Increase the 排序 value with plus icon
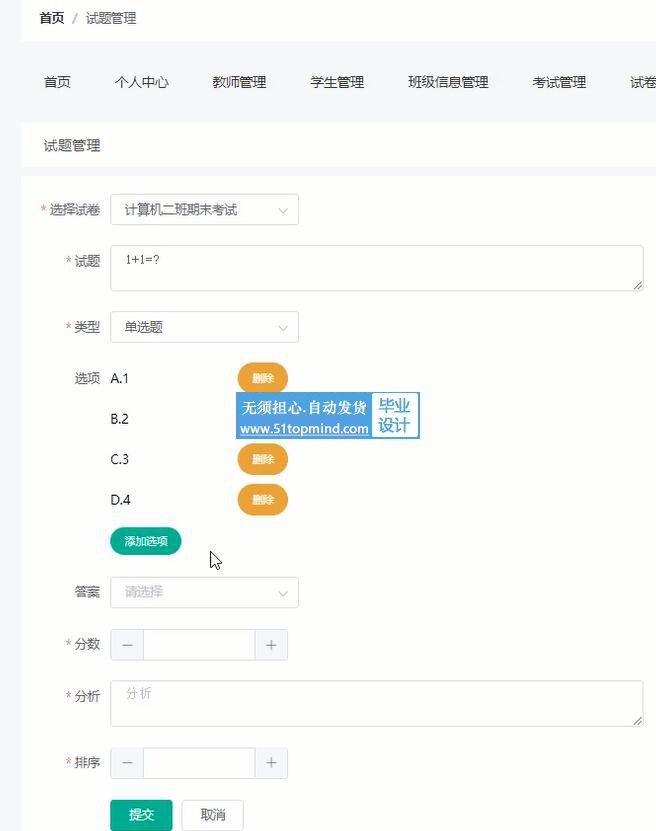656x831 pixels. [271, 763]
